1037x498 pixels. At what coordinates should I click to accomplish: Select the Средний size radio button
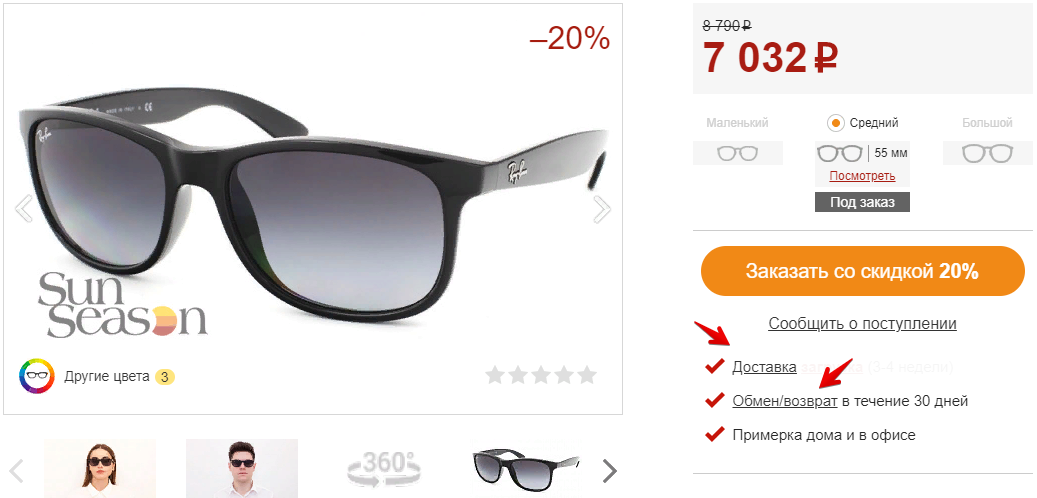pyautogui.click(x=836, y=123)
